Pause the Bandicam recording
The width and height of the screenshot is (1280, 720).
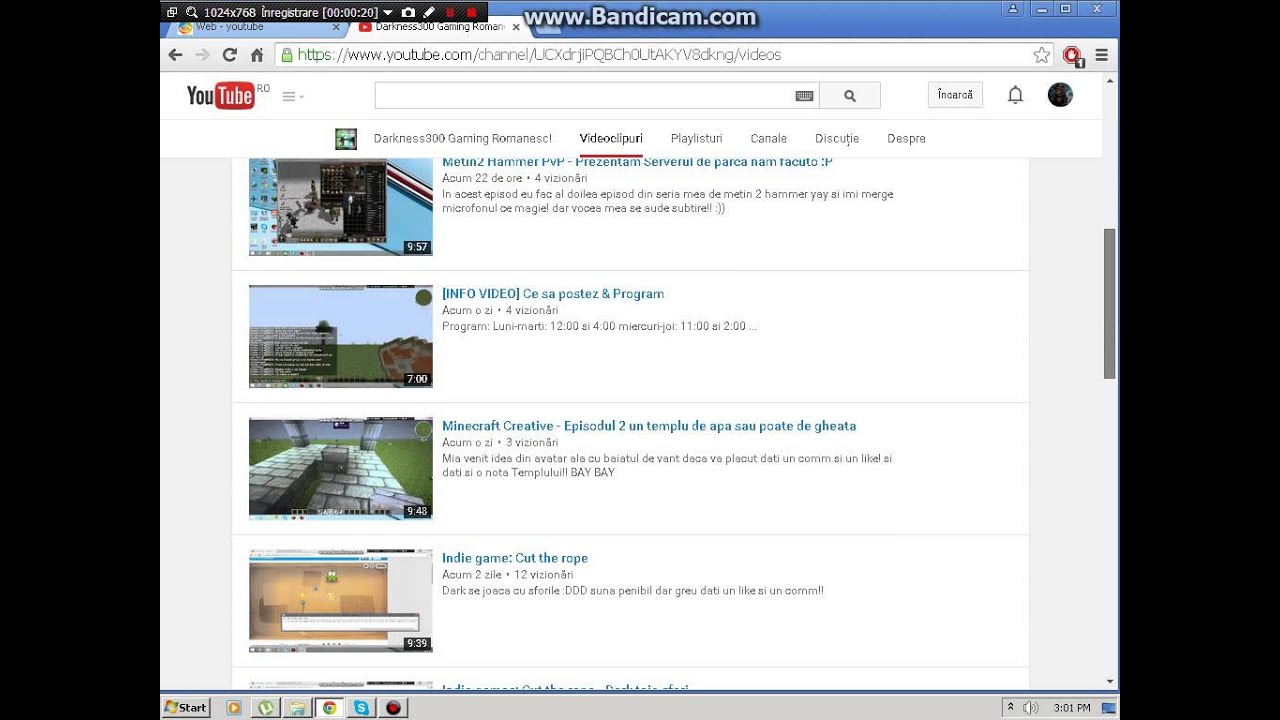(451, 12)
